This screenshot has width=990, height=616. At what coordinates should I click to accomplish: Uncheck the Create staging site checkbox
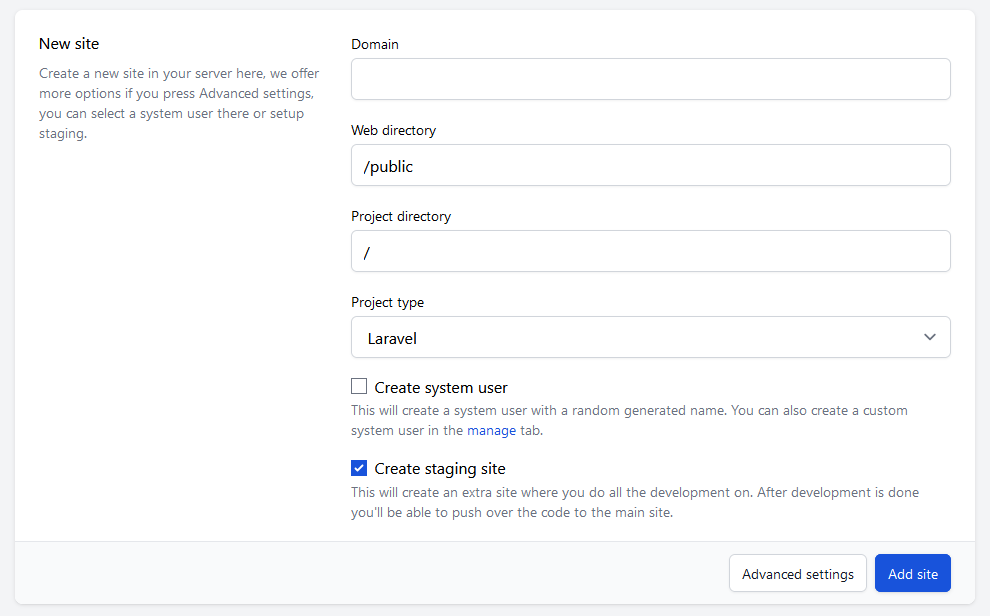coord(359,468)
